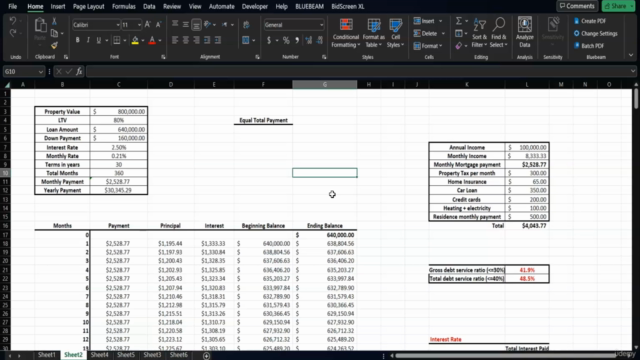Screen dimensions: 640x360
Task: Click red Font Color swatch
Action: coord(152,40)
